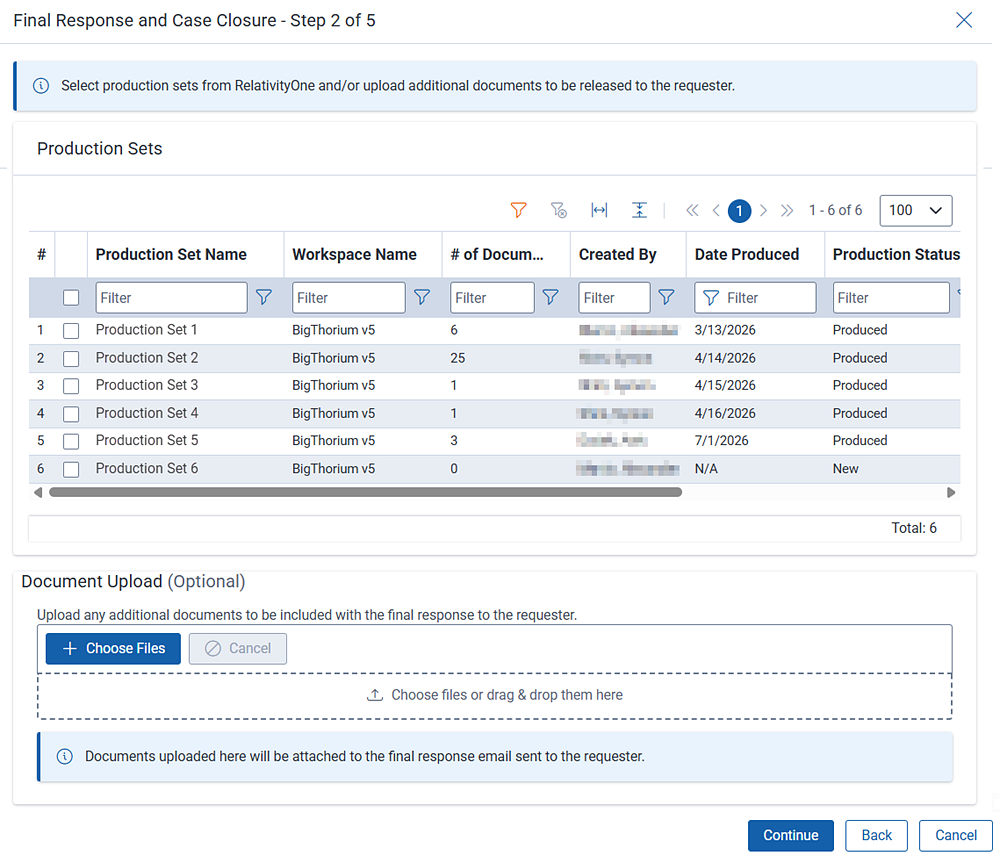Open the Date Produced filter field
Screen dimensions: 1000x863
[755, 298]
